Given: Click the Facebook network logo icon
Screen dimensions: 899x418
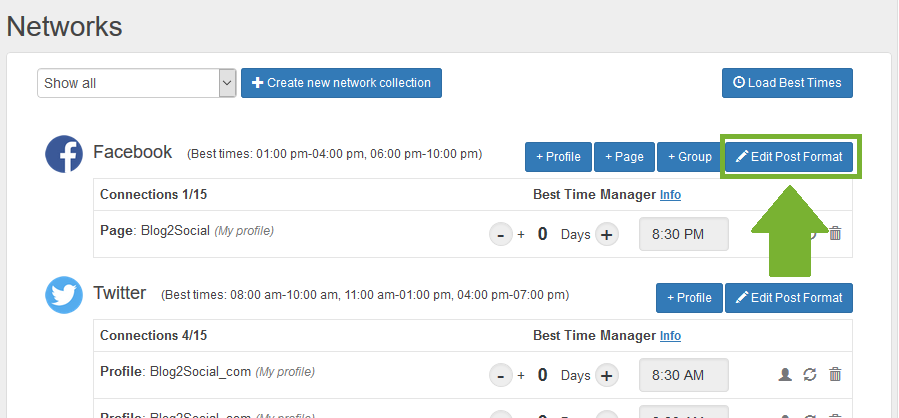Looking at the screenshot, I should click(x=64, y=154).
